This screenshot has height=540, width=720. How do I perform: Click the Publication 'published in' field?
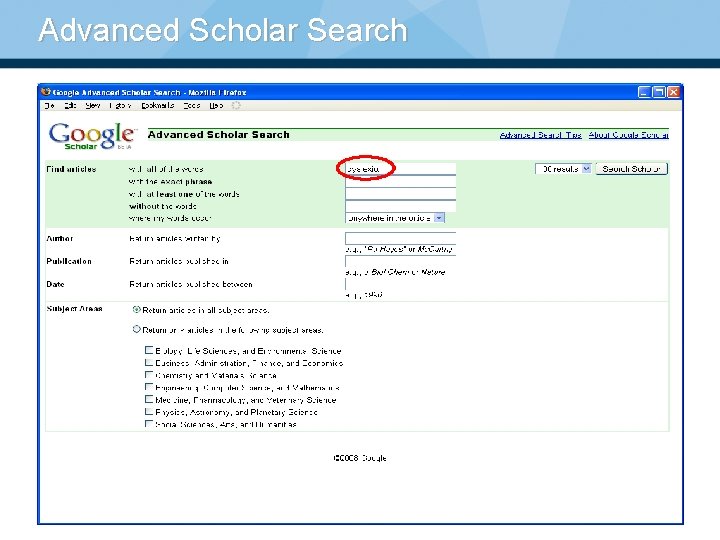pos(400,261)
